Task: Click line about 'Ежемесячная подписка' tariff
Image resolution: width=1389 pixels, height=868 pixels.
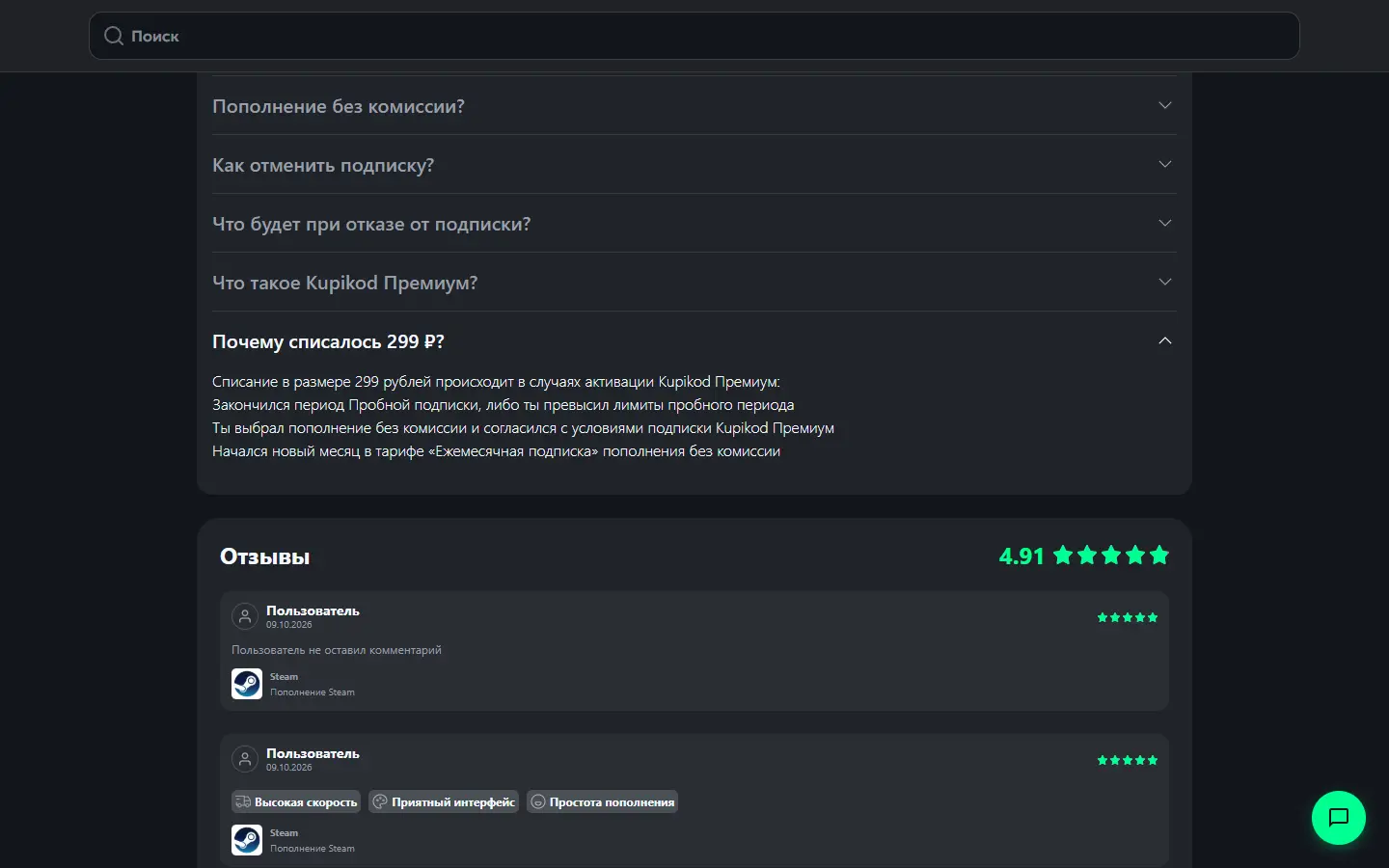Action: 497,451
